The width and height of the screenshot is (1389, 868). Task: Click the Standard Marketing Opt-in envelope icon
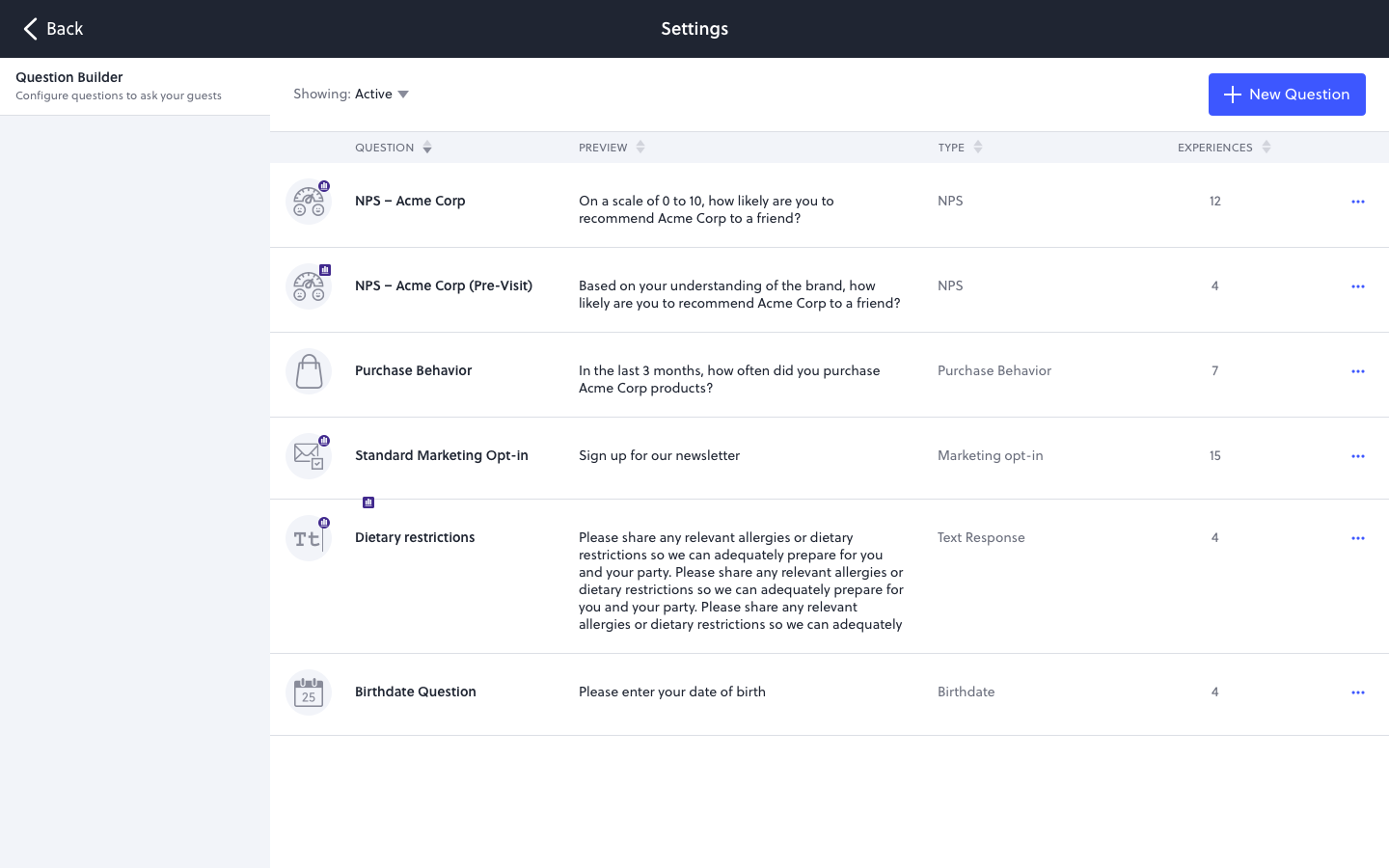[x=309, y=455]
